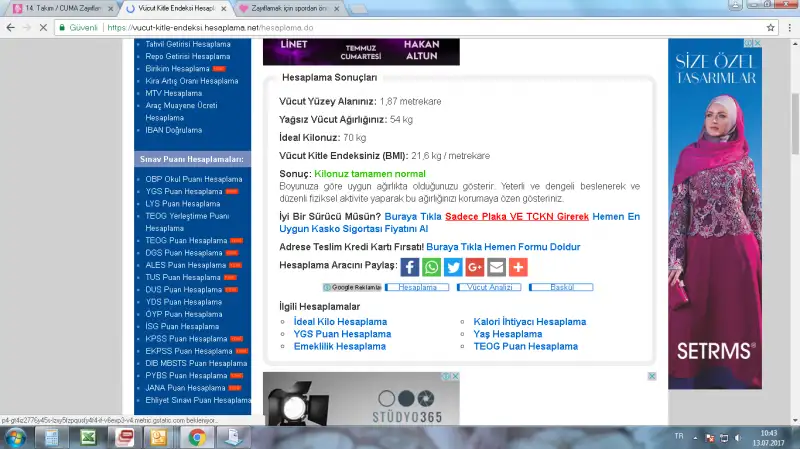Open Yaş Hesaplama related link
The height and width of the screenshot is (449, 800).
[x=508, y=334]
